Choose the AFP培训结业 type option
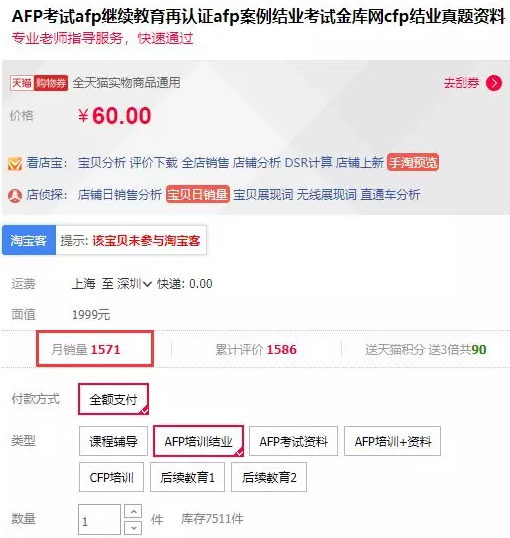This screenshot has height=538, width=510. pyautogui.click(x=198, y=441)
